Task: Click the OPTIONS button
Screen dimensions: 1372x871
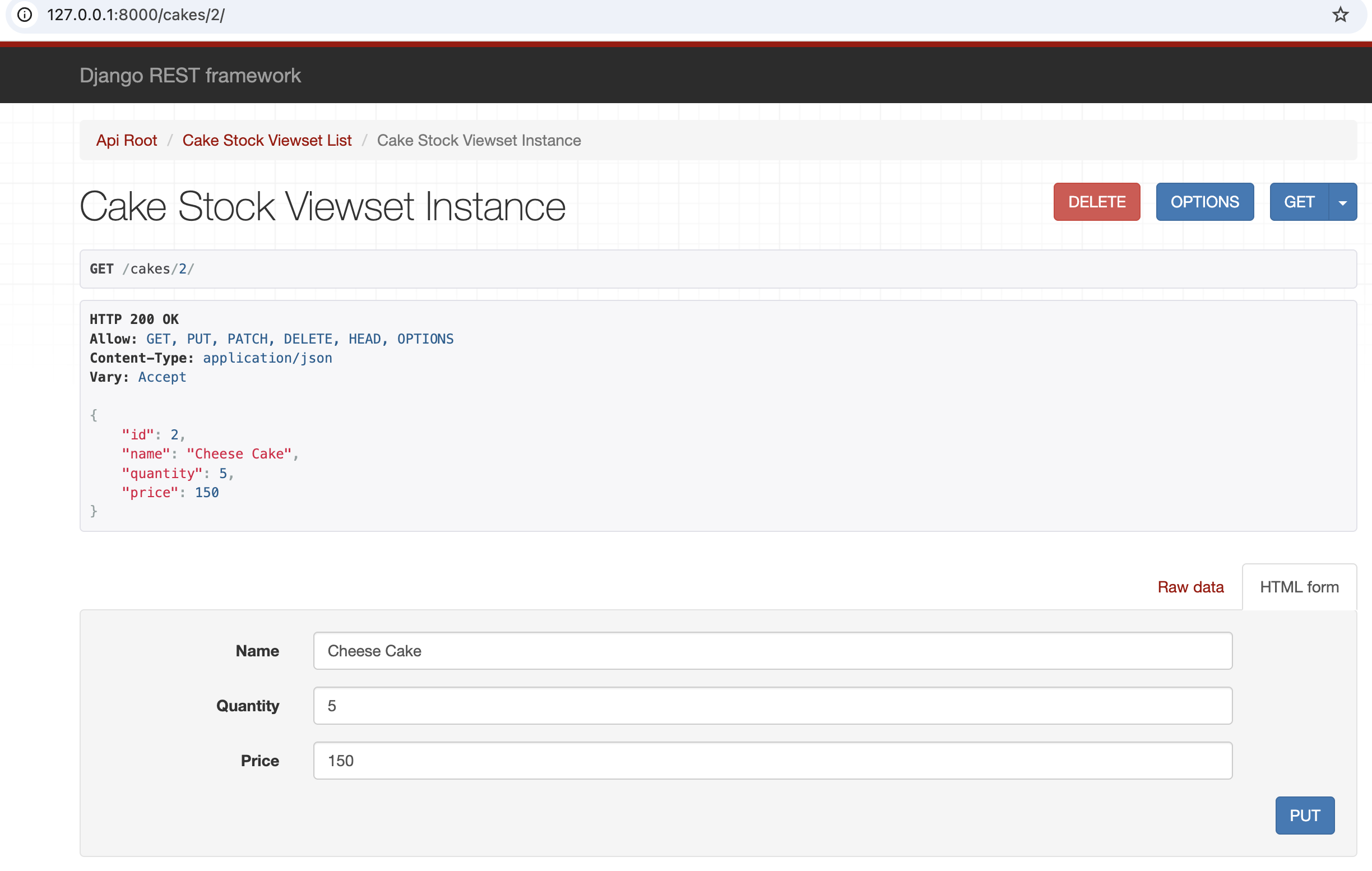Action: tap(1204, 202)
